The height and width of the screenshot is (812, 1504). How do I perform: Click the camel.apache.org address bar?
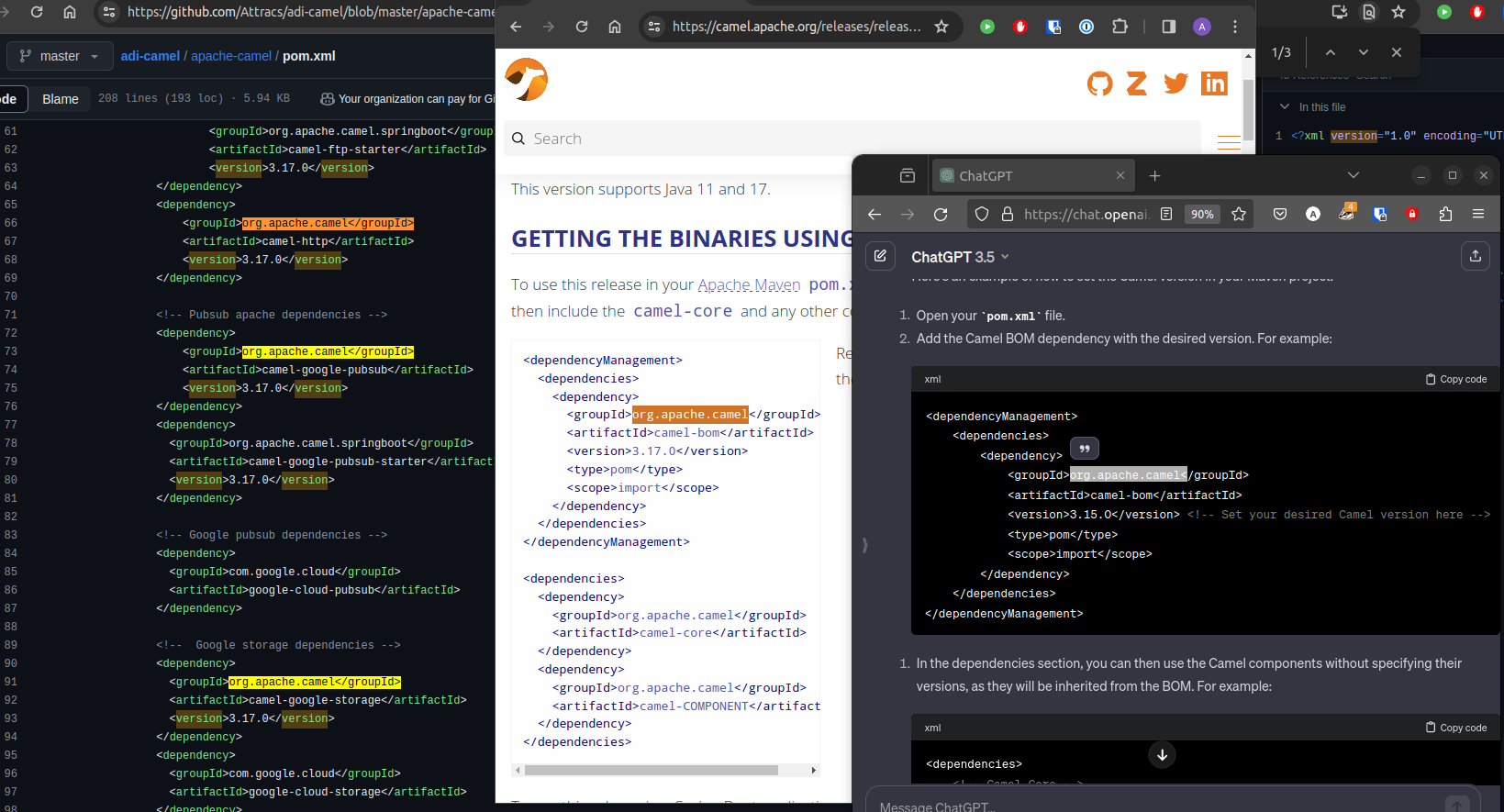[x=797, y=27]
